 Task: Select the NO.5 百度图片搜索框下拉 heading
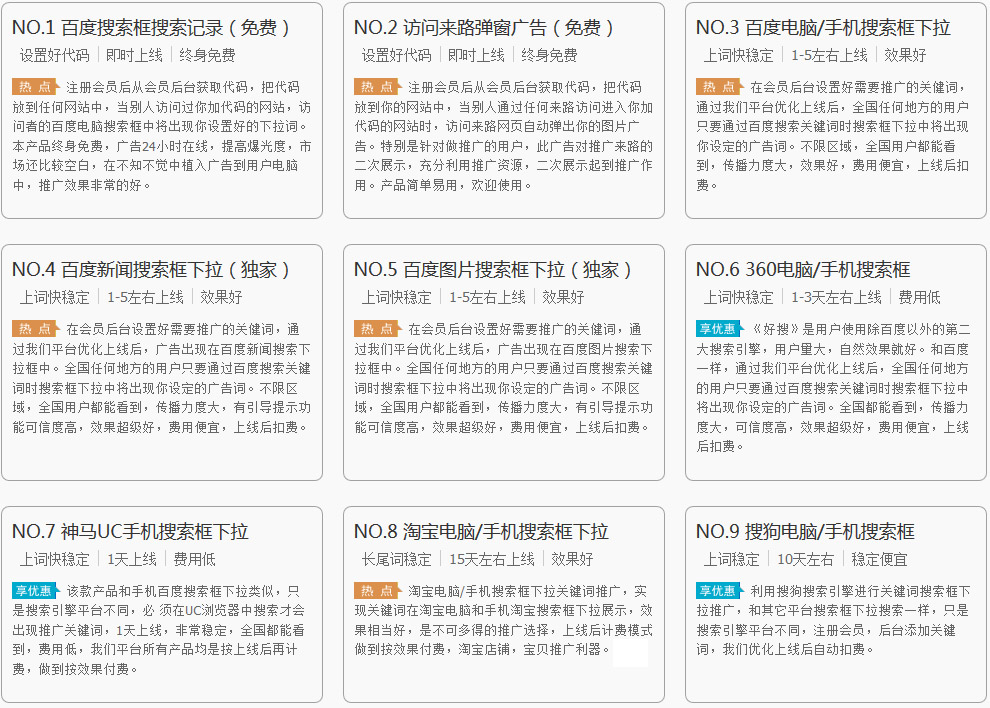coord(494,270)
